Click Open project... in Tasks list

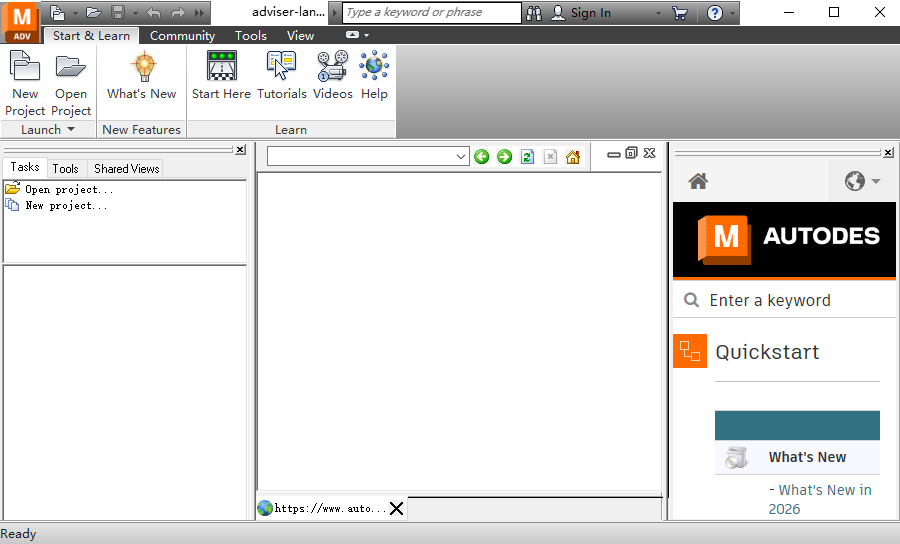point(69,189)
